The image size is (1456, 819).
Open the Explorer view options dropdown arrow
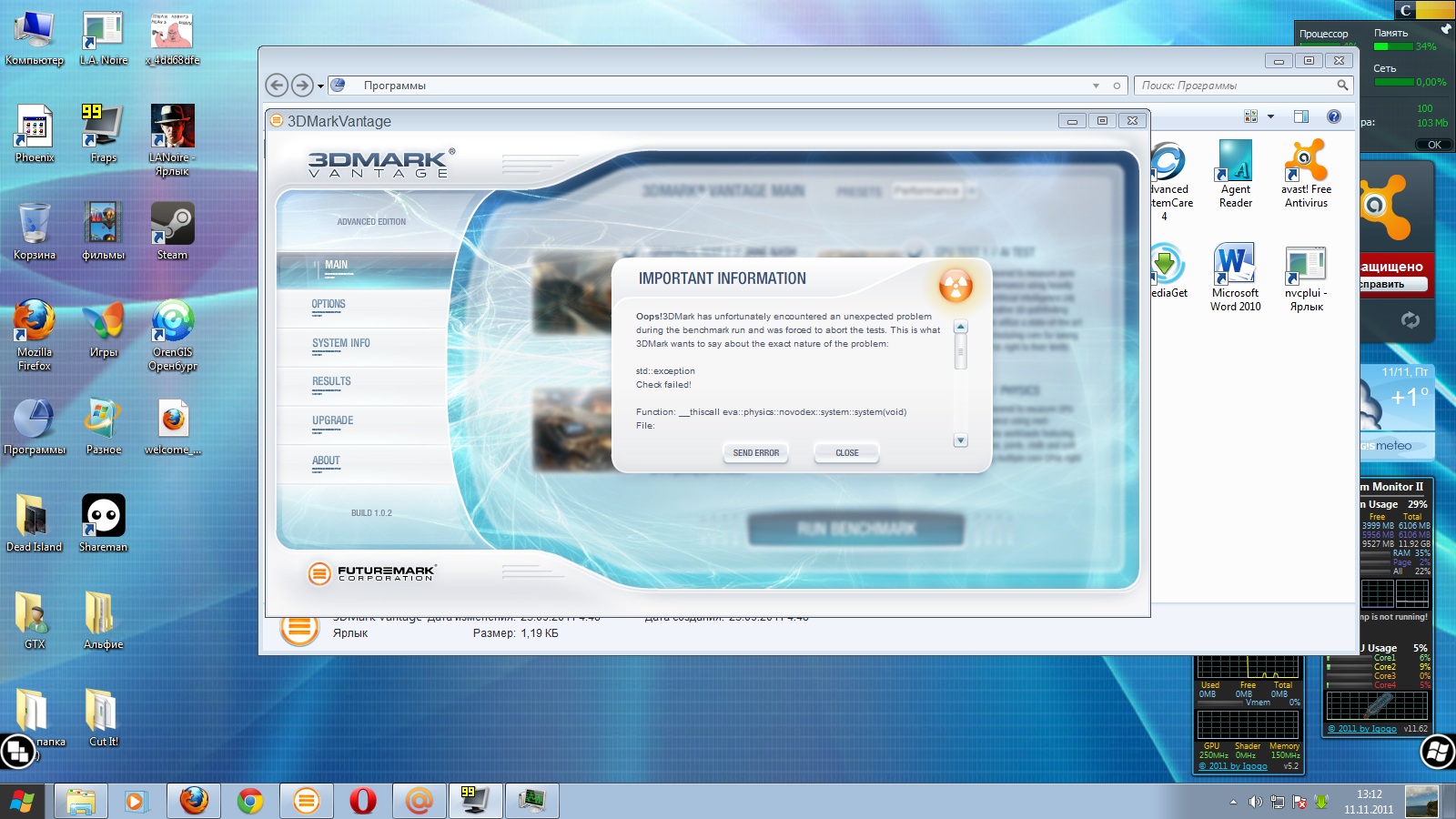tap(1270, 116)
